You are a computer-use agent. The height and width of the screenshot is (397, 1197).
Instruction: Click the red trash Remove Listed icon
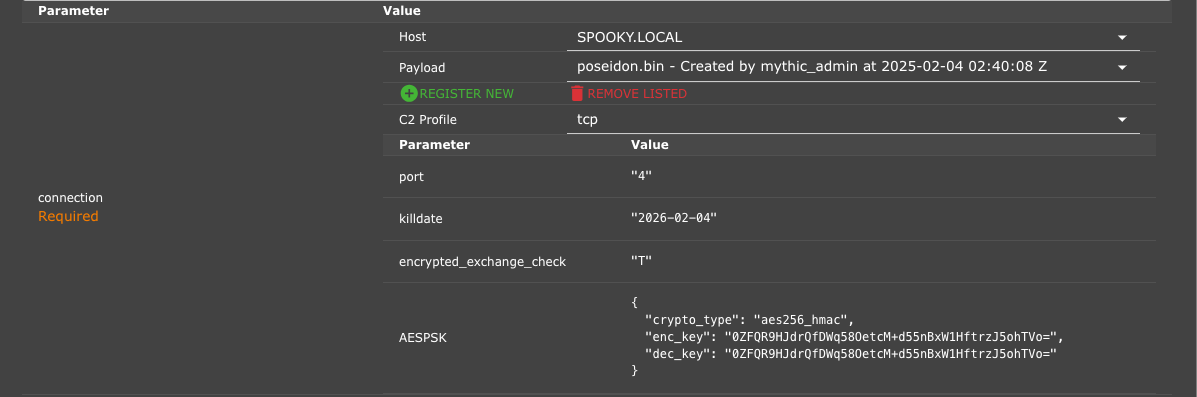pos(577,93)
